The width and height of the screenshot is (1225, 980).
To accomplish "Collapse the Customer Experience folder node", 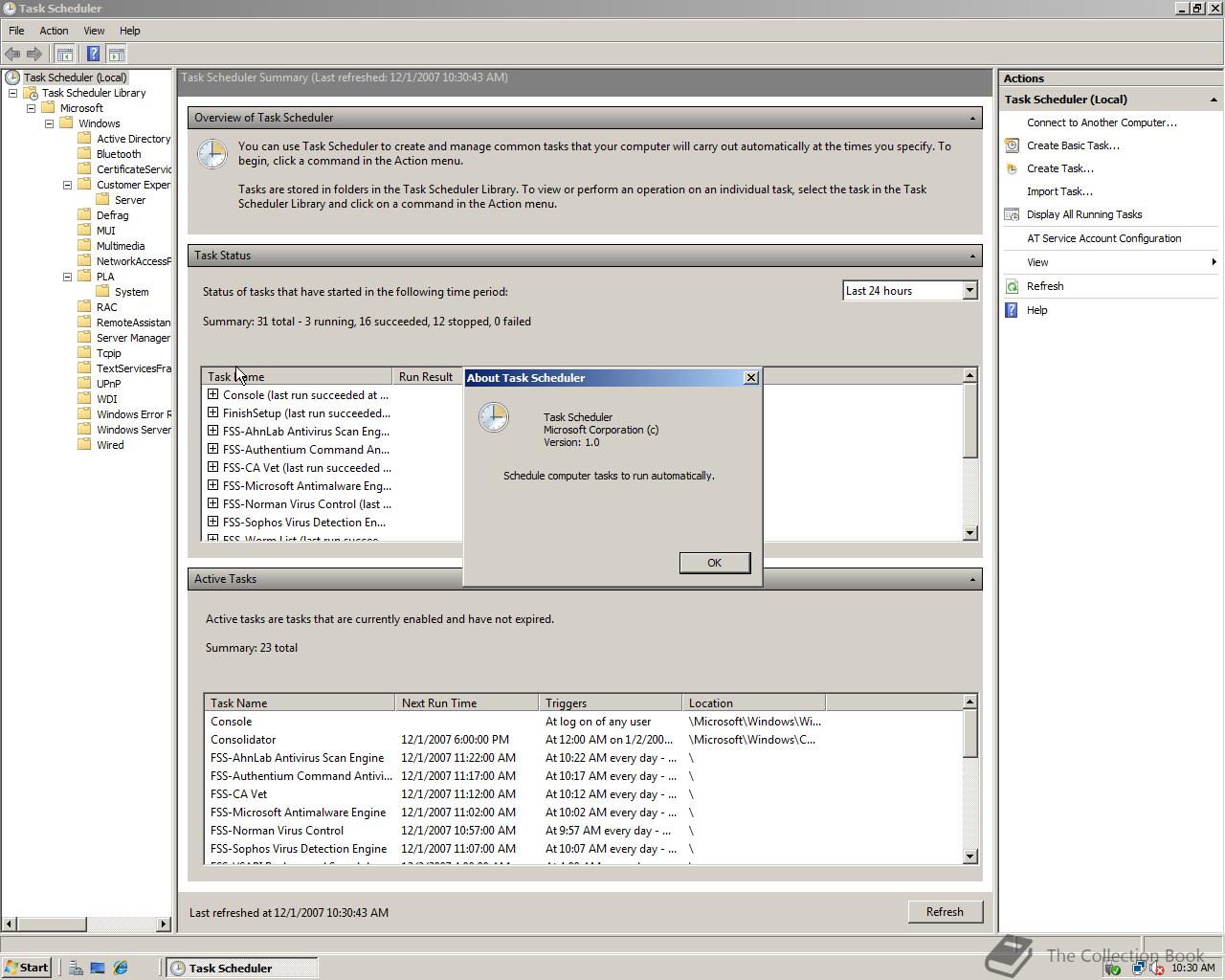I will pos(67,185).
